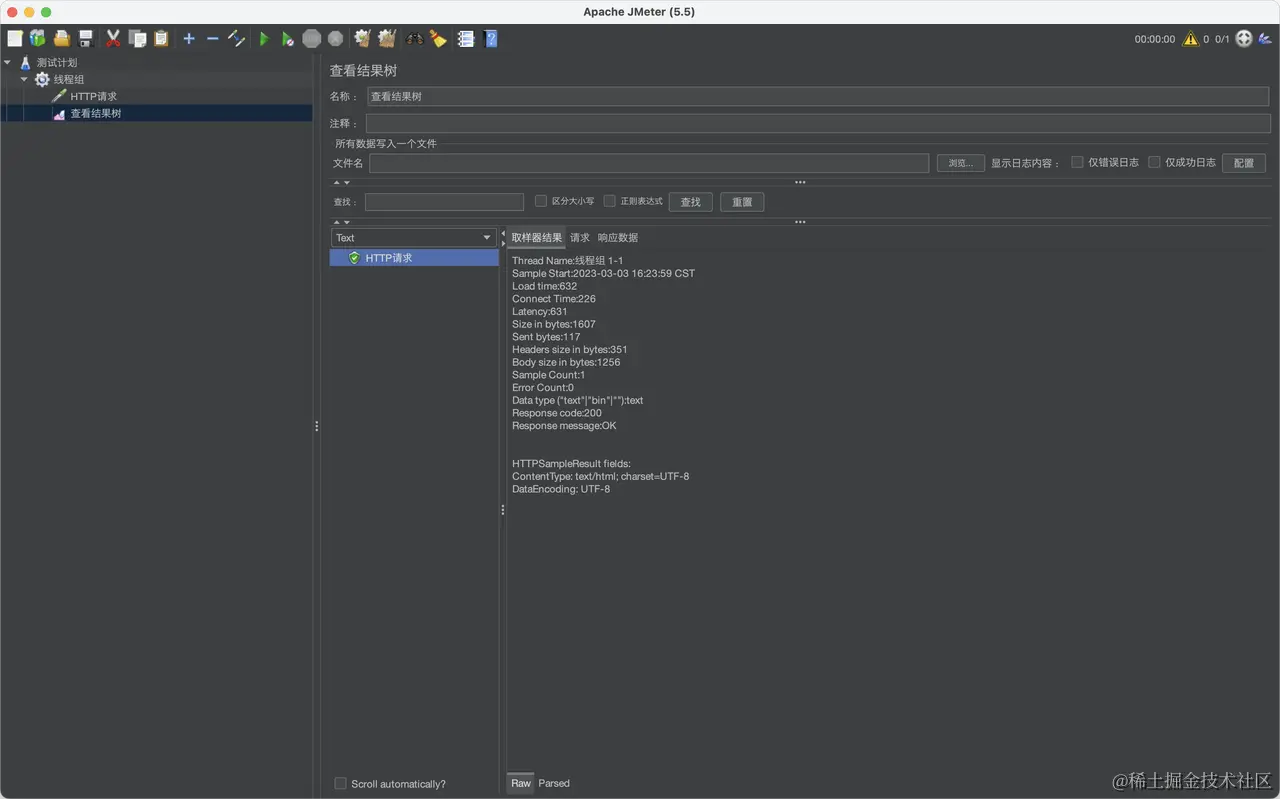1280x799 pixels.
Task: Click the Shutdown test icon
Action: coord(336,39)
